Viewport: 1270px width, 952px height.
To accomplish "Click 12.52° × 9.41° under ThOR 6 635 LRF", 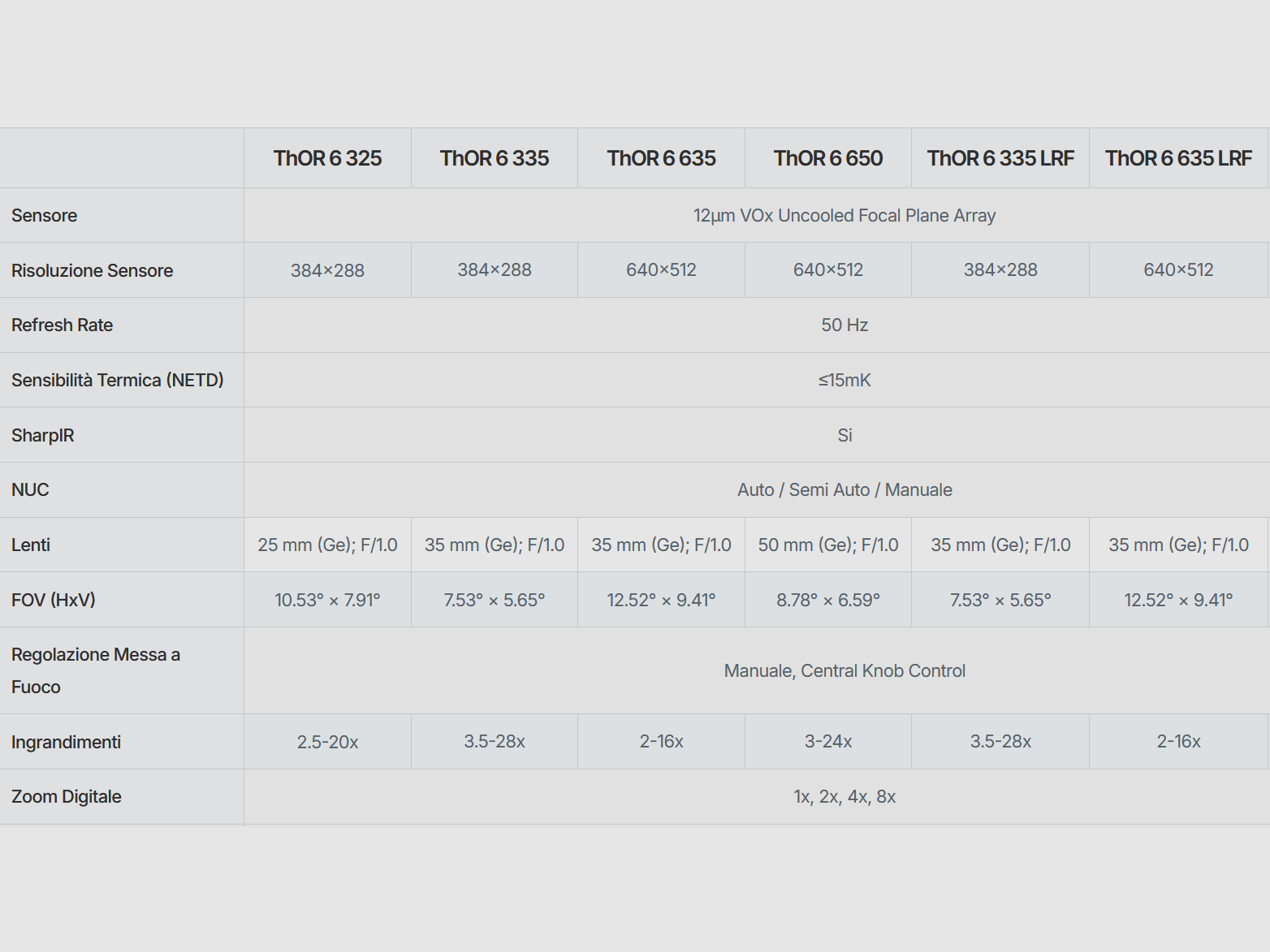I will pyautogui.click(x=1178, y=601).
